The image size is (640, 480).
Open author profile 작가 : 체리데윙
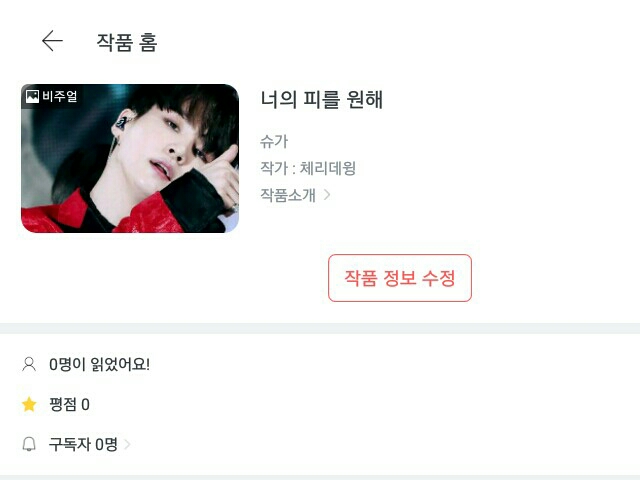(308, 168)
